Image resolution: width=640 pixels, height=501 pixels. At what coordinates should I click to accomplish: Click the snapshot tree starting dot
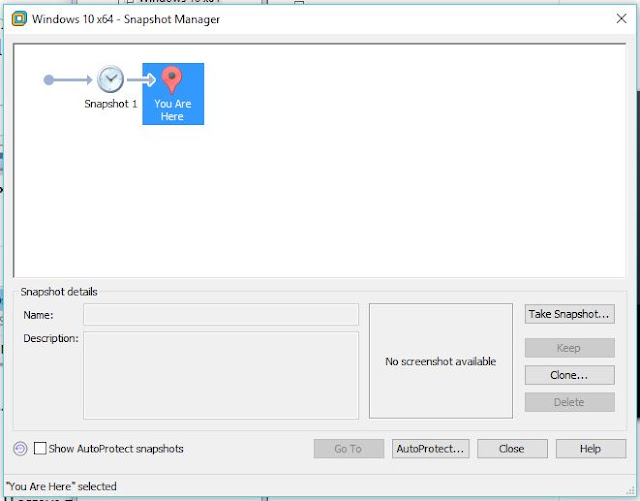click(49, 80)
